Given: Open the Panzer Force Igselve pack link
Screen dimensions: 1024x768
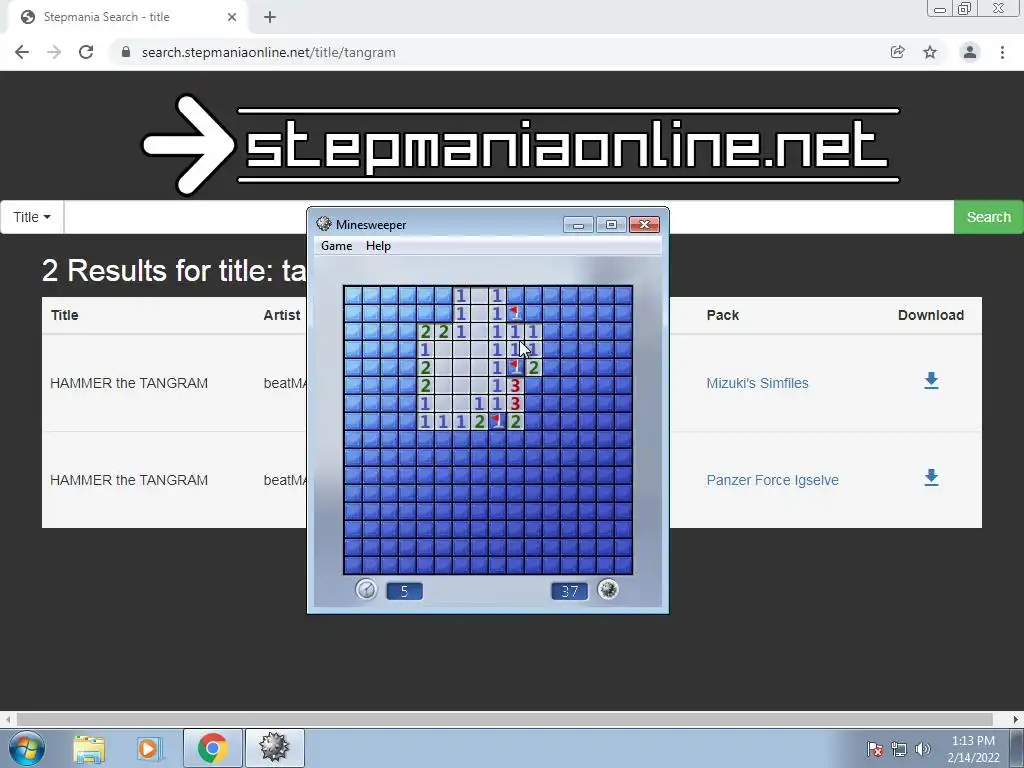Looking at the screenshot, I should pos(772,480).
